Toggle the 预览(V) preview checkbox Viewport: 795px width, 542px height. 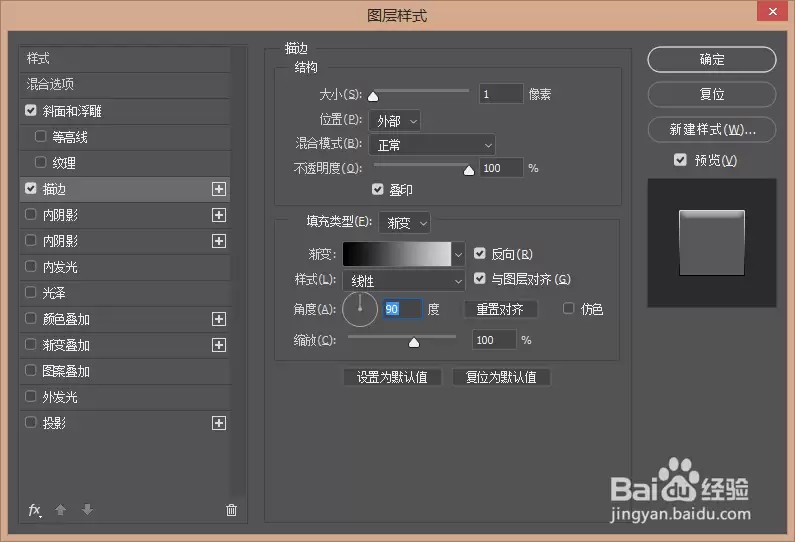680,160
